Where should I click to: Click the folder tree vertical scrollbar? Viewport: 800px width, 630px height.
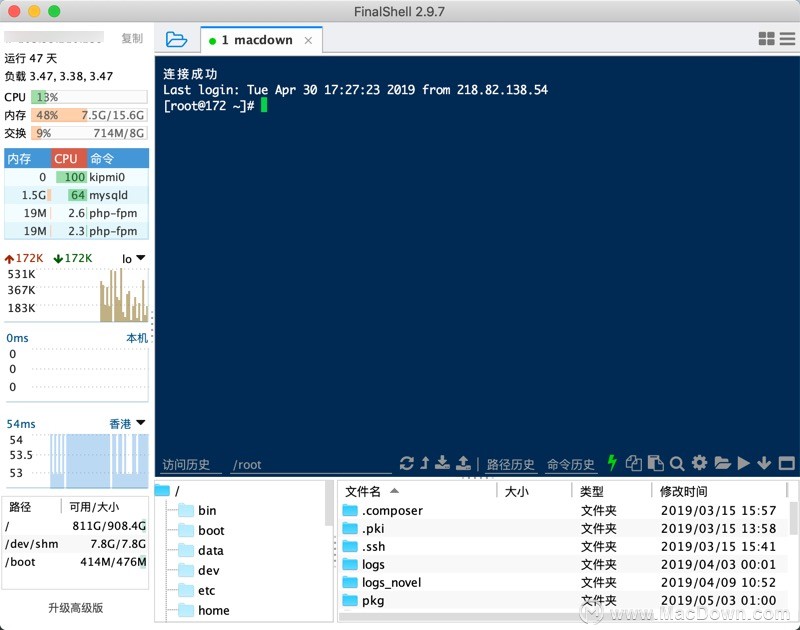pyautogui.click(x=329, y=504)
